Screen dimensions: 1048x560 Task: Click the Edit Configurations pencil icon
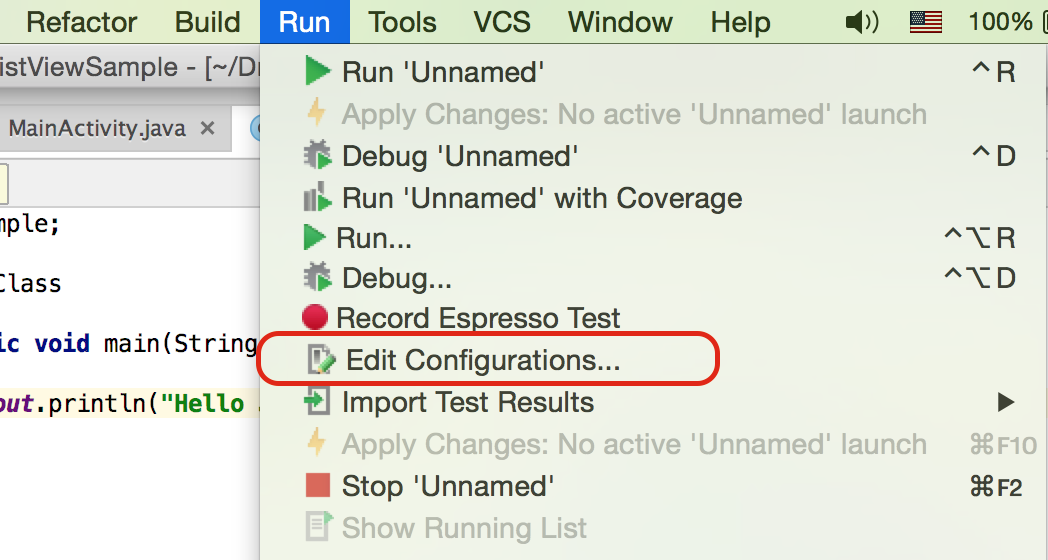click(x=321, y=360)
